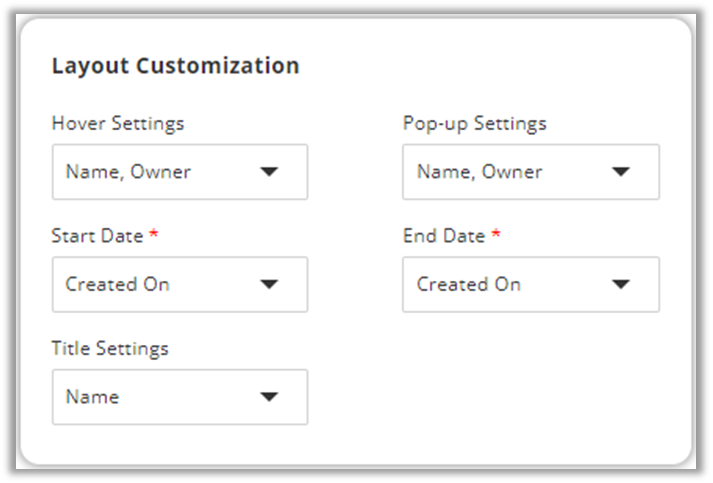Click the Title Settings dropdown arrow
The height and width of the screenshot is (483, 713).
[268, 397]
